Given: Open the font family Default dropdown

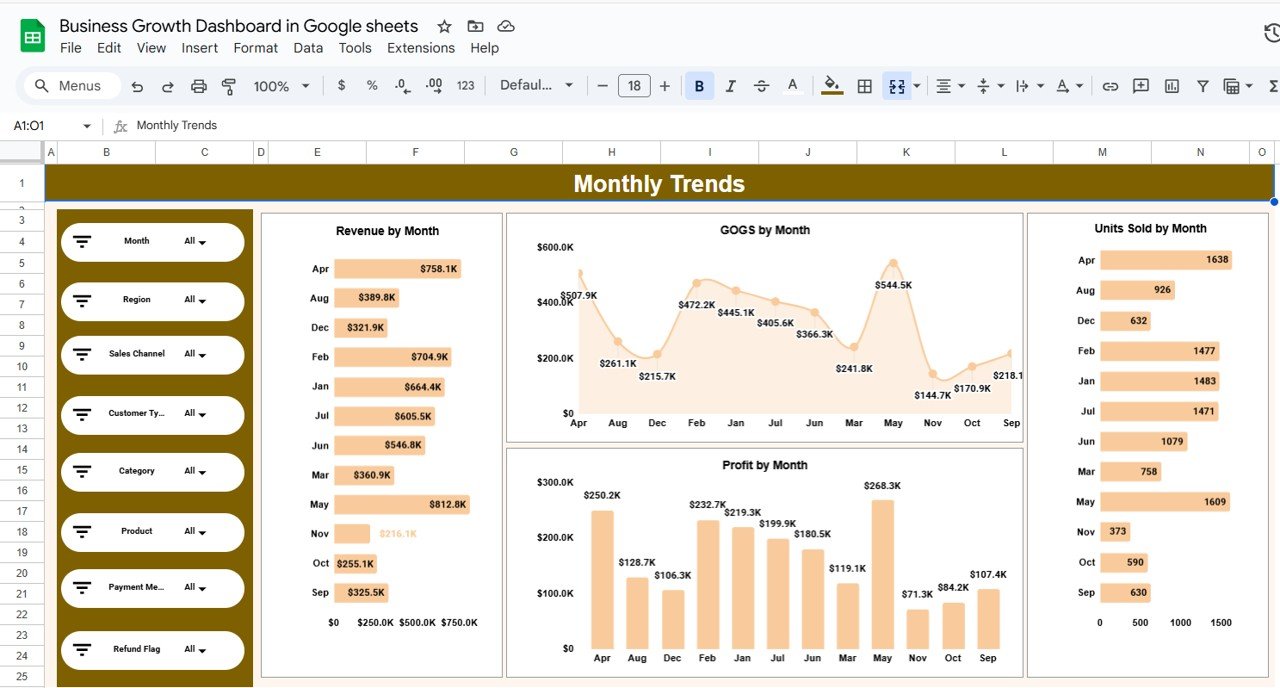Looking at the screenshot, I should click(x=536, y=86).
